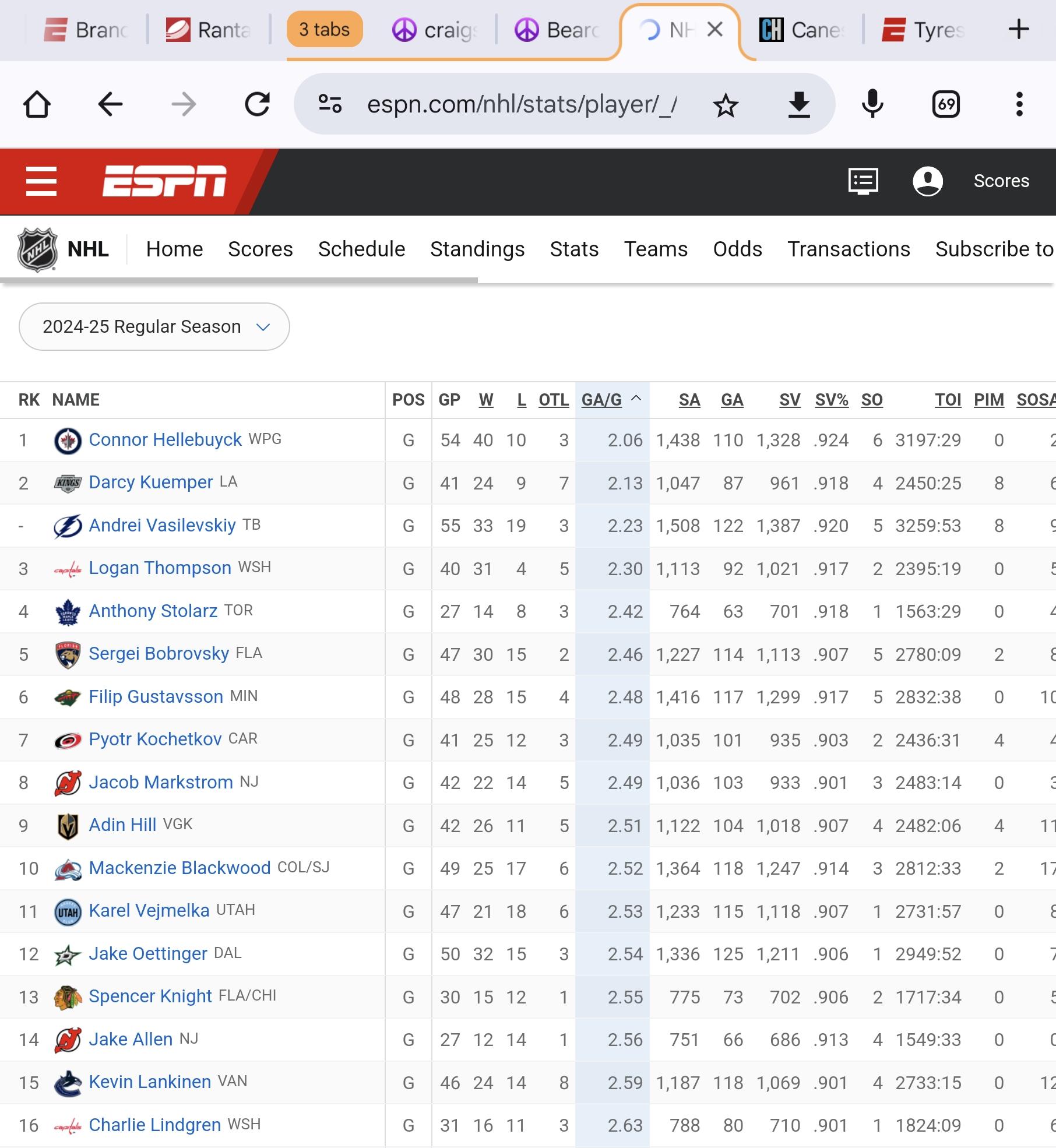The image size is (1056, 1148).
Task: Click the NHL shield logo
Action: (x=37, y=249)
